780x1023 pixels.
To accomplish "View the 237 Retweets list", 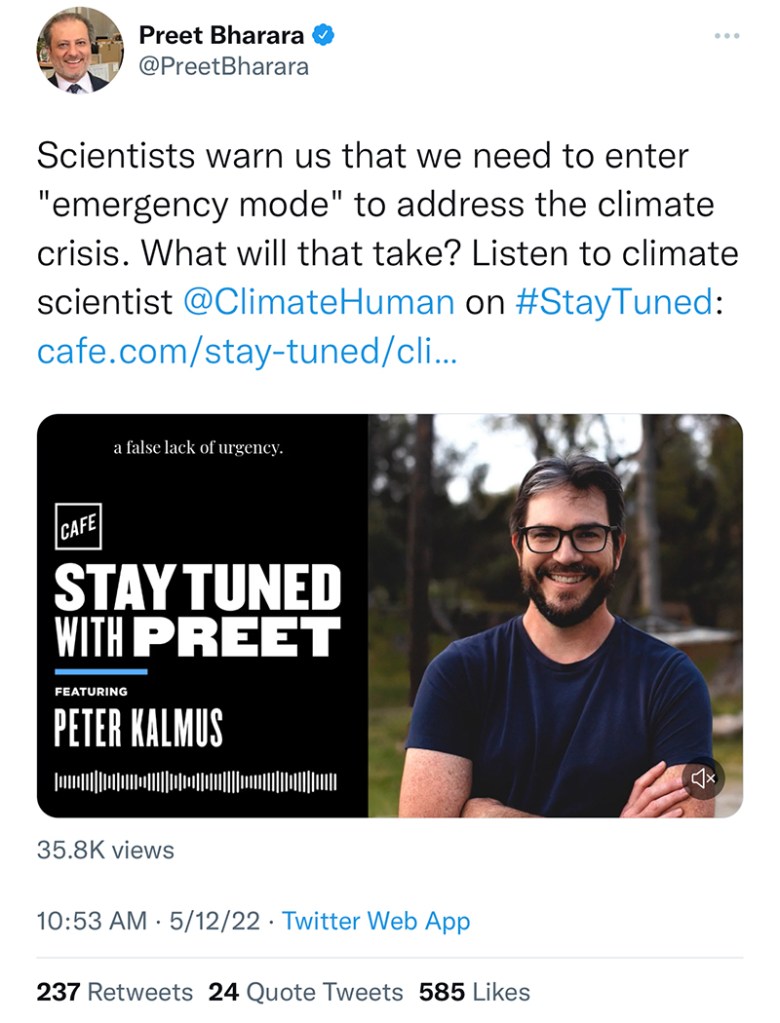I will [115, 992].
